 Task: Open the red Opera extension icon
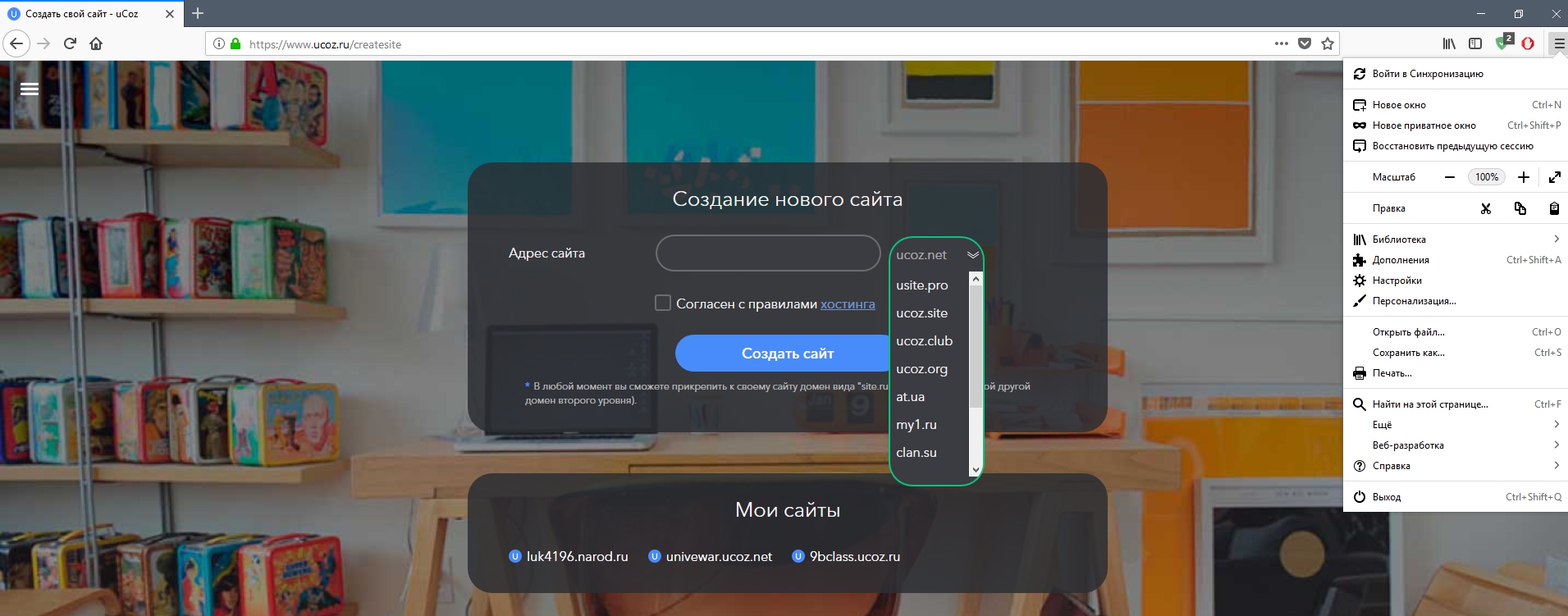(x=1528, y=43)
